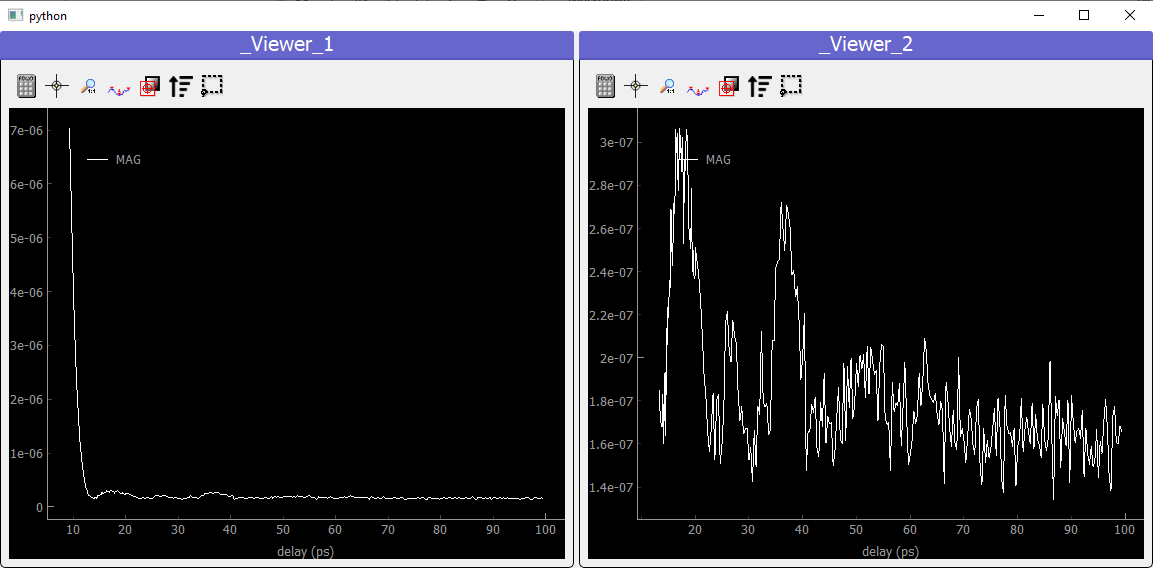Choose the dashed rectangle selection tool in _Viewer_1
Image resolution: width=1153 pixels, height=568 pixels.
point(212,85)
